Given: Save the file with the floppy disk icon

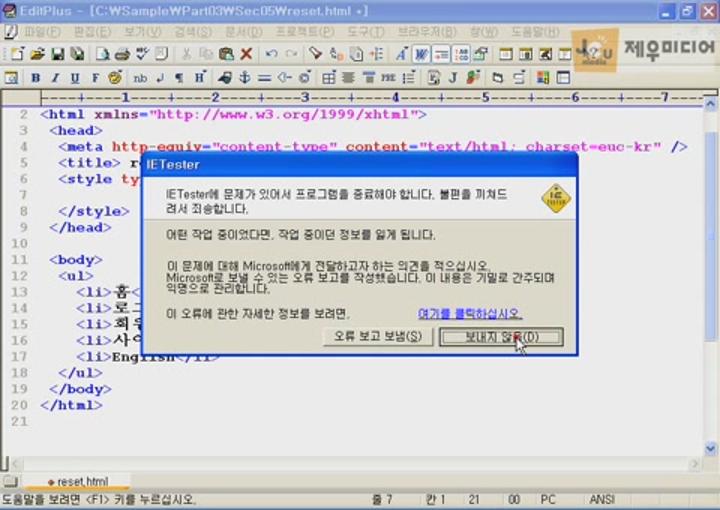Looking at the screenshot, I should (57, 54).
